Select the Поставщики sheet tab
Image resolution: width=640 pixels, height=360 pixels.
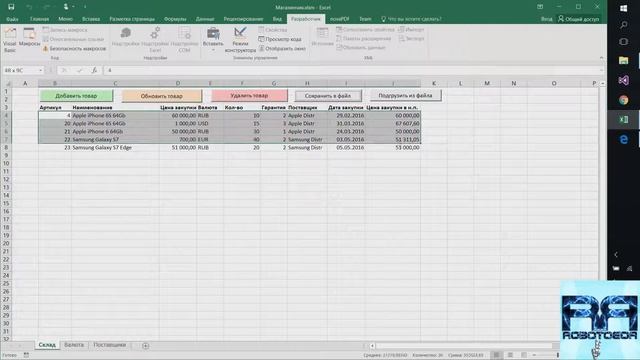pos(109,345)
